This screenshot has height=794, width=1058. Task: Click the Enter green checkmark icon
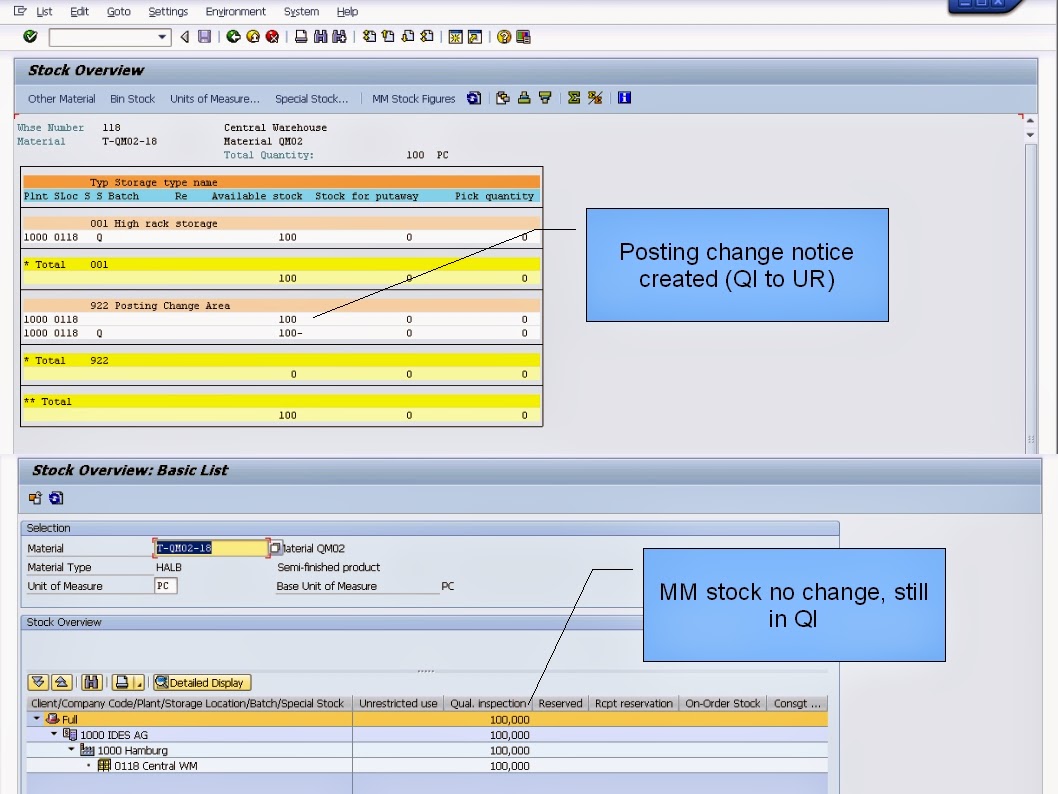pos(31,36)
